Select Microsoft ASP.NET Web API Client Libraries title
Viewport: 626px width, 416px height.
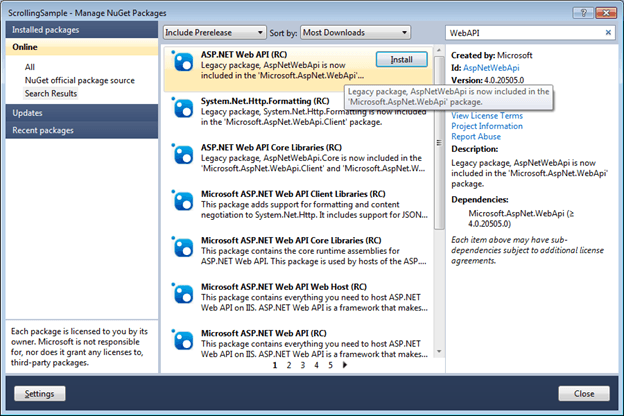pos(293,194)
